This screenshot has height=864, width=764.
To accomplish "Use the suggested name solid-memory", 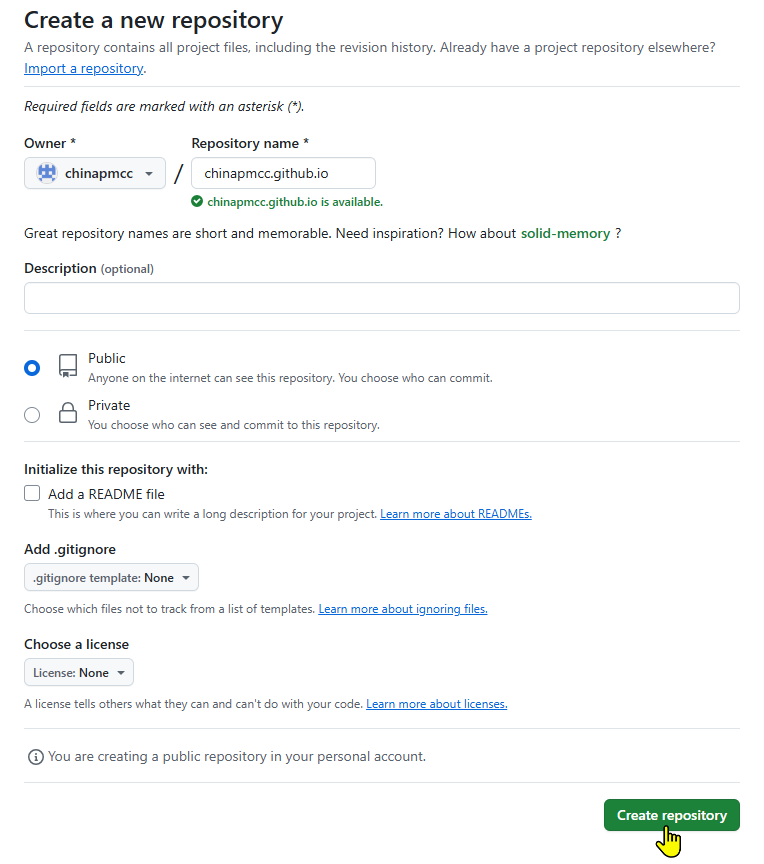I will click(x=565, y=233).
